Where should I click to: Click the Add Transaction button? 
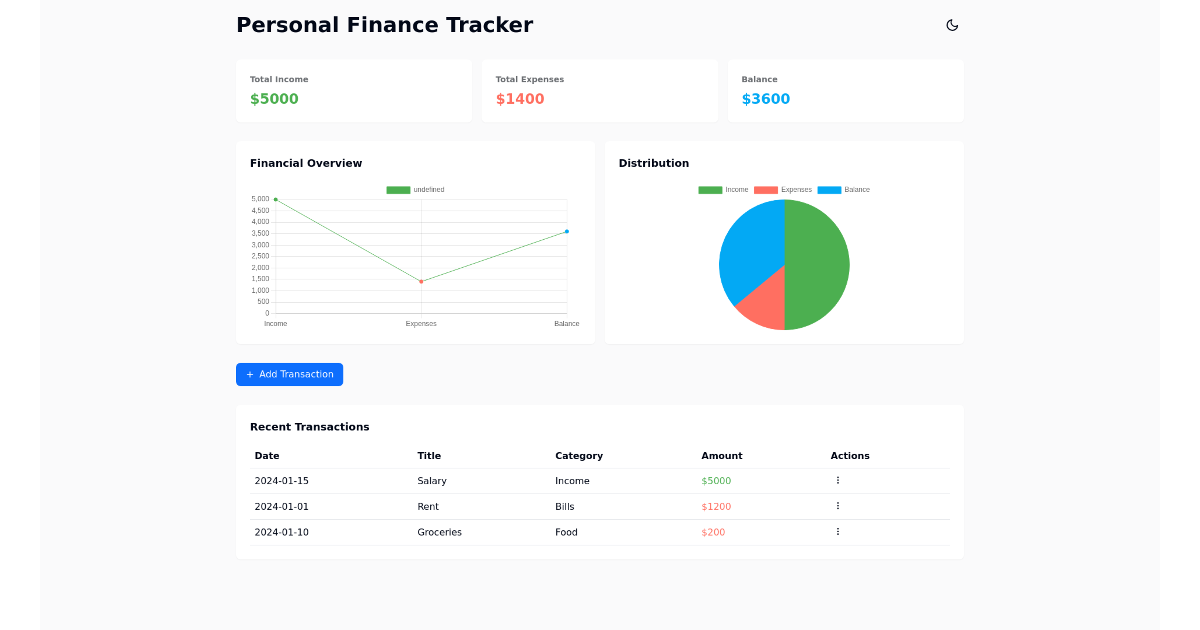289,374
